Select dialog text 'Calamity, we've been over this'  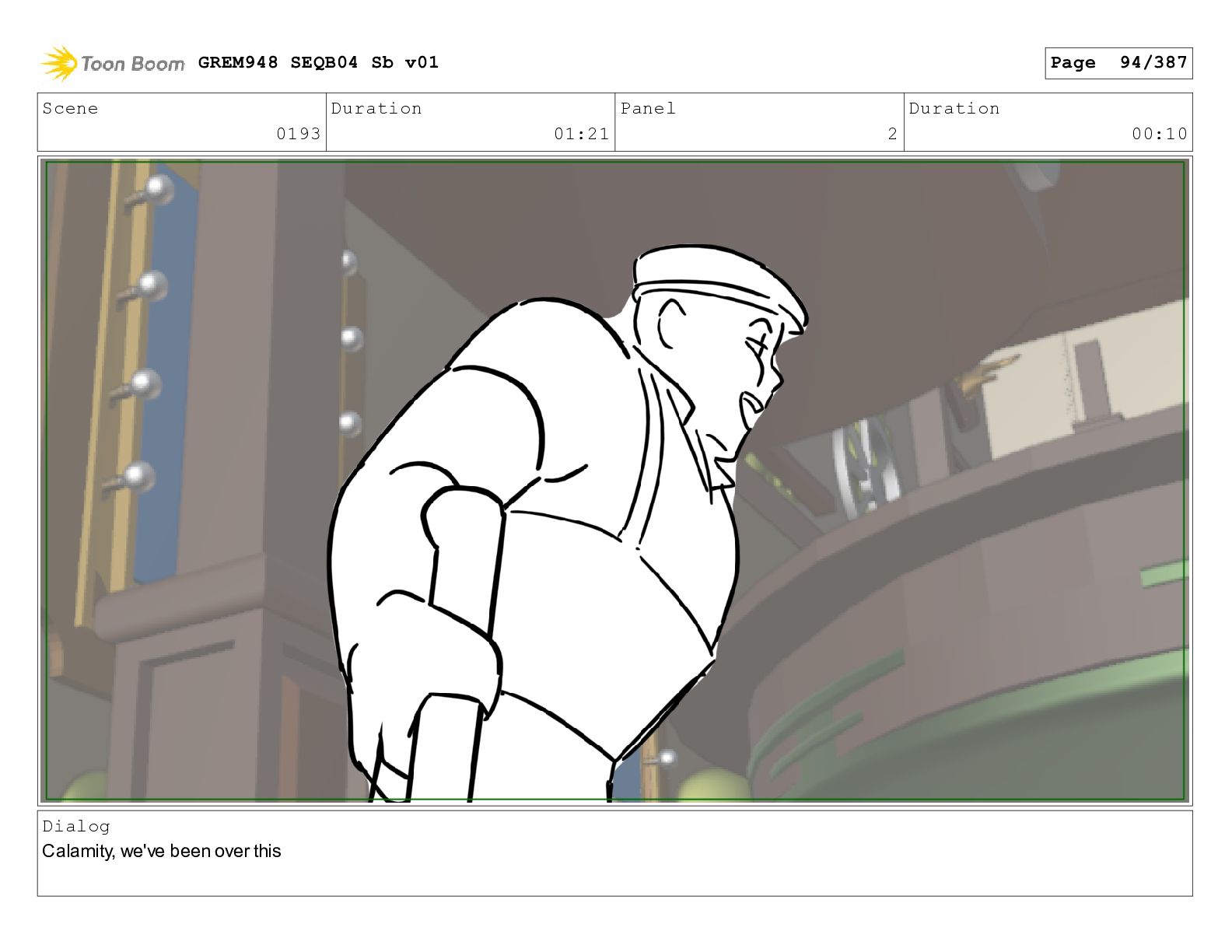coord(162,851)
